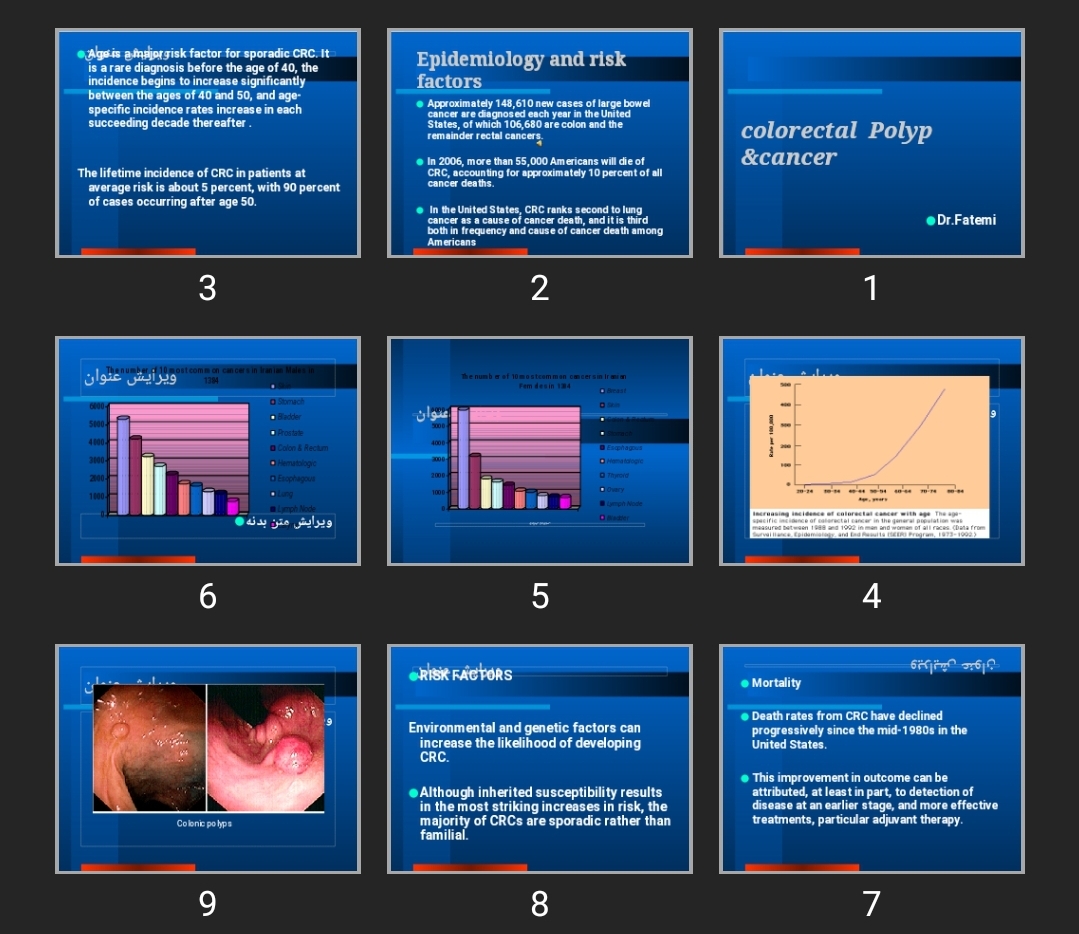Select the number 6 label

[207, 596]
